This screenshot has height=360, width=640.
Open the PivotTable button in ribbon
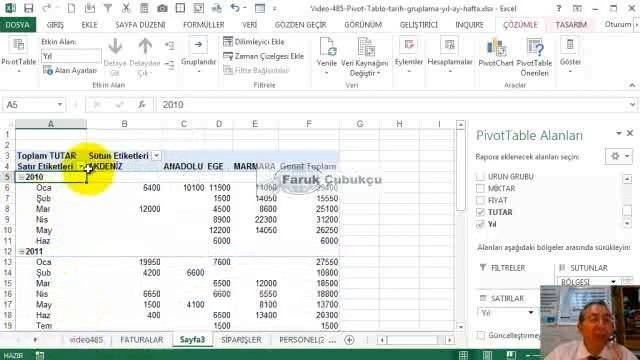(19, 55)
